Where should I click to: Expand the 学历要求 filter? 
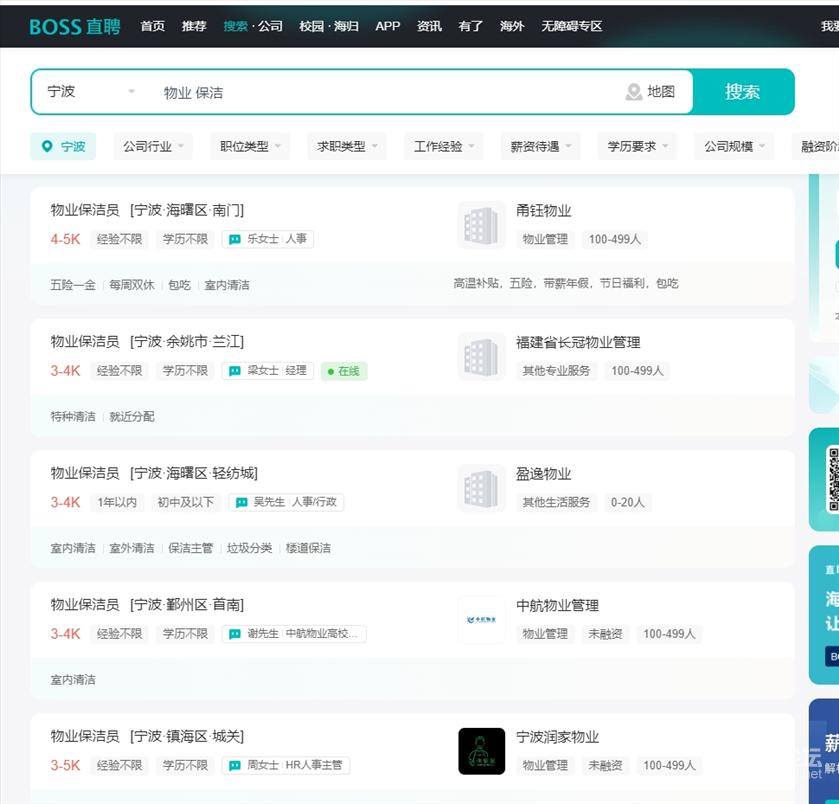pos(637,147)
